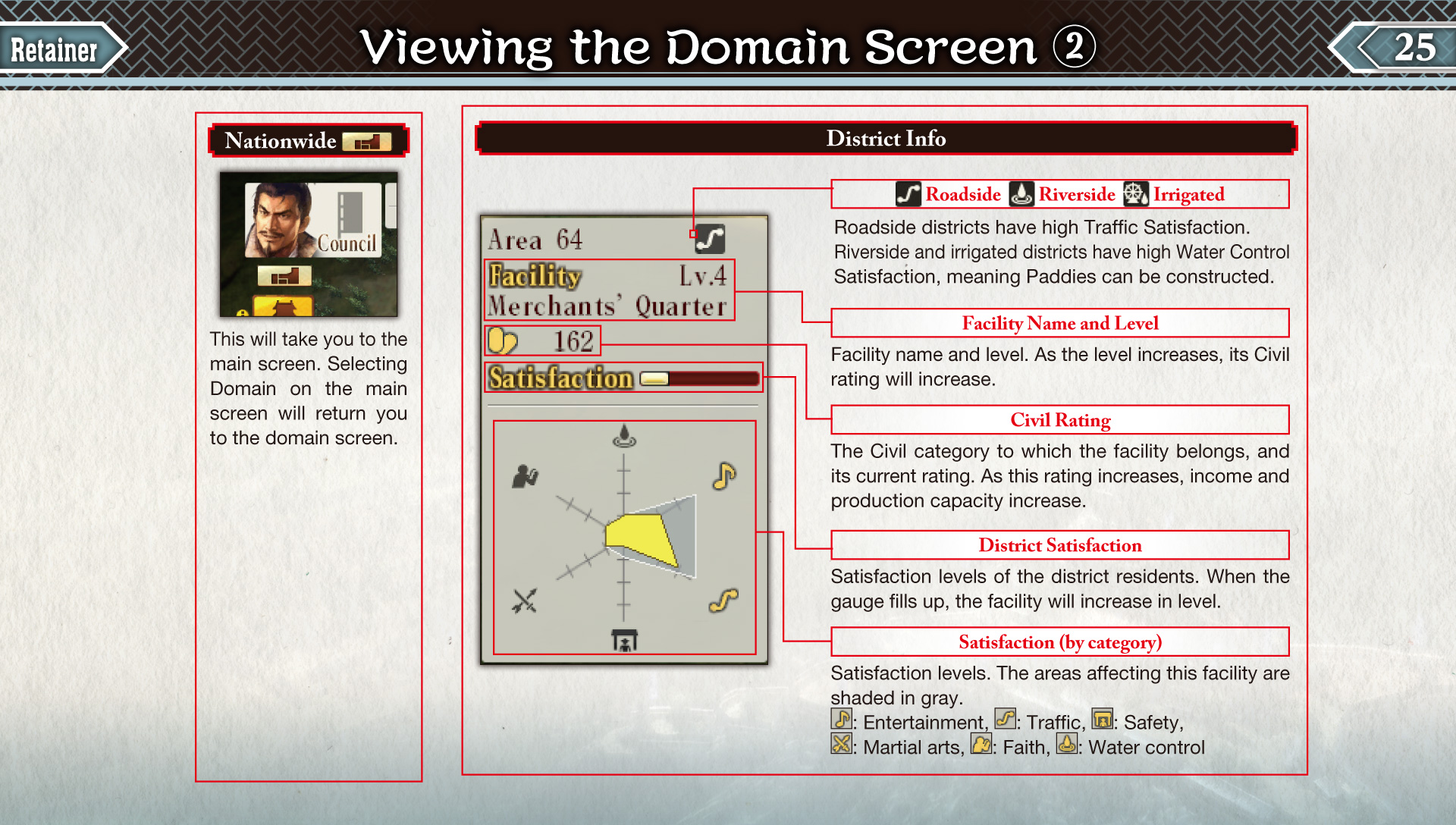Click the Irrigated label text

click(1189, 195)
